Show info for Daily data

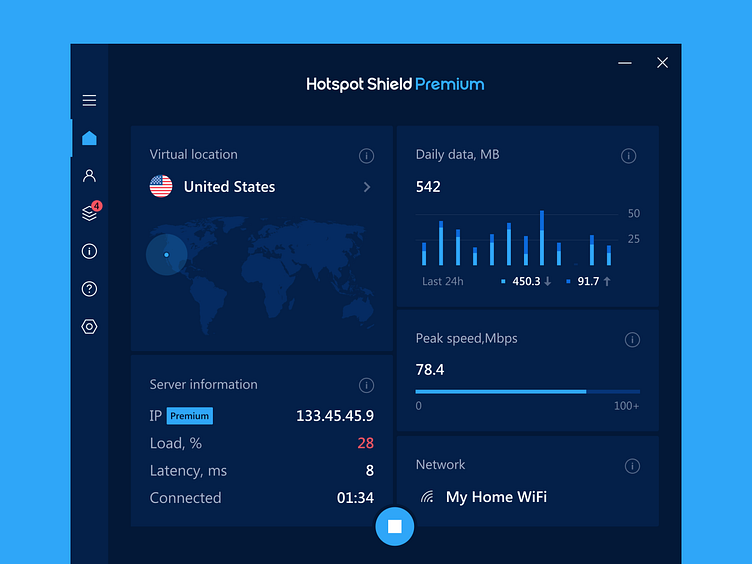628,155
